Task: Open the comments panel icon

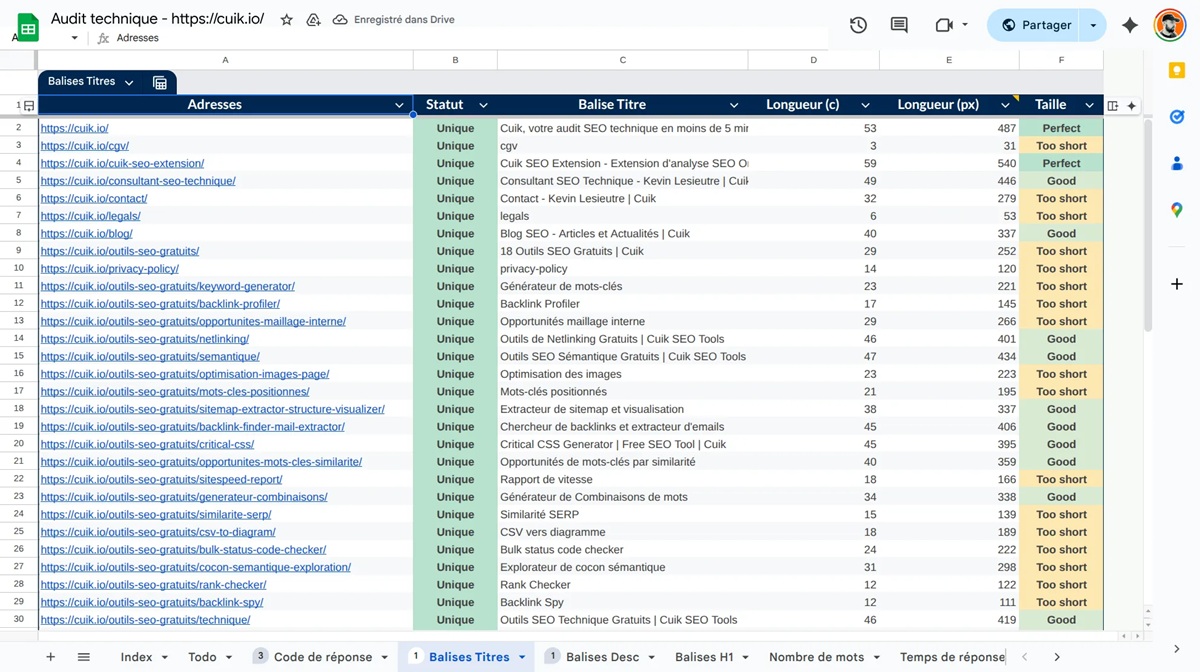Action: tap(899, 25)
